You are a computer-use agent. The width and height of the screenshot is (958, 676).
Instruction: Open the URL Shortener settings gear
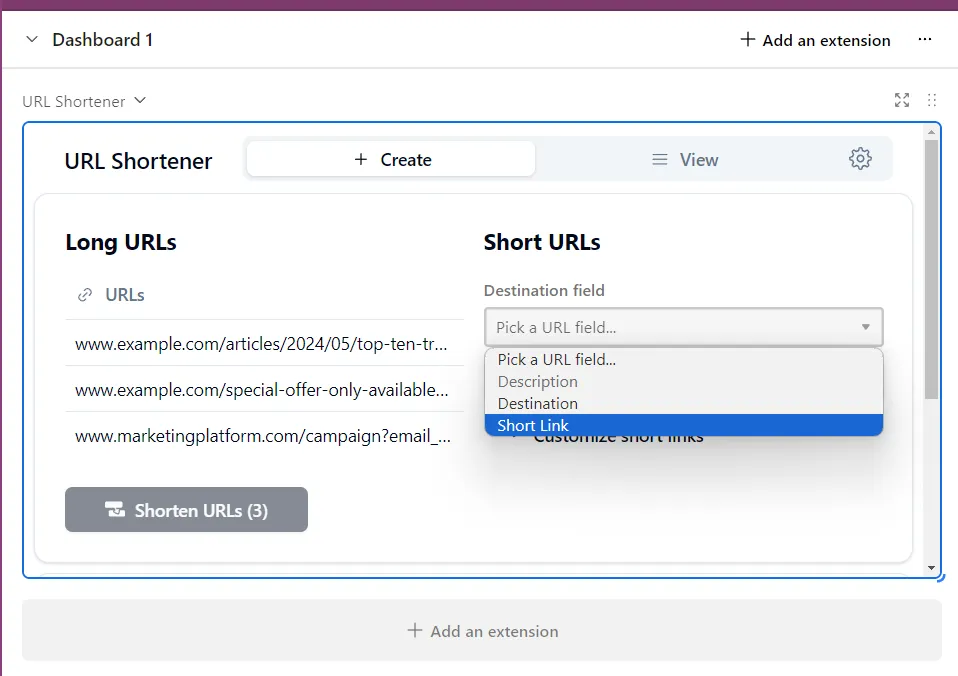click(x=860, y=159)
